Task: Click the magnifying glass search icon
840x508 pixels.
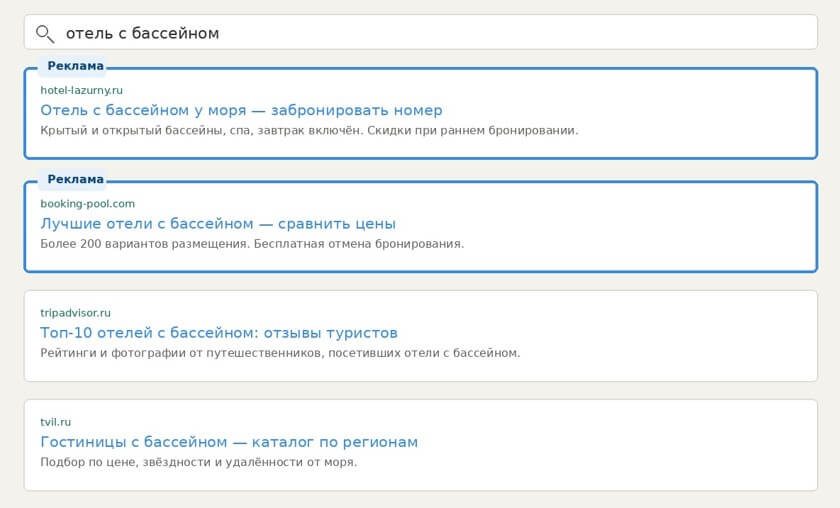Action: (45, 34)
